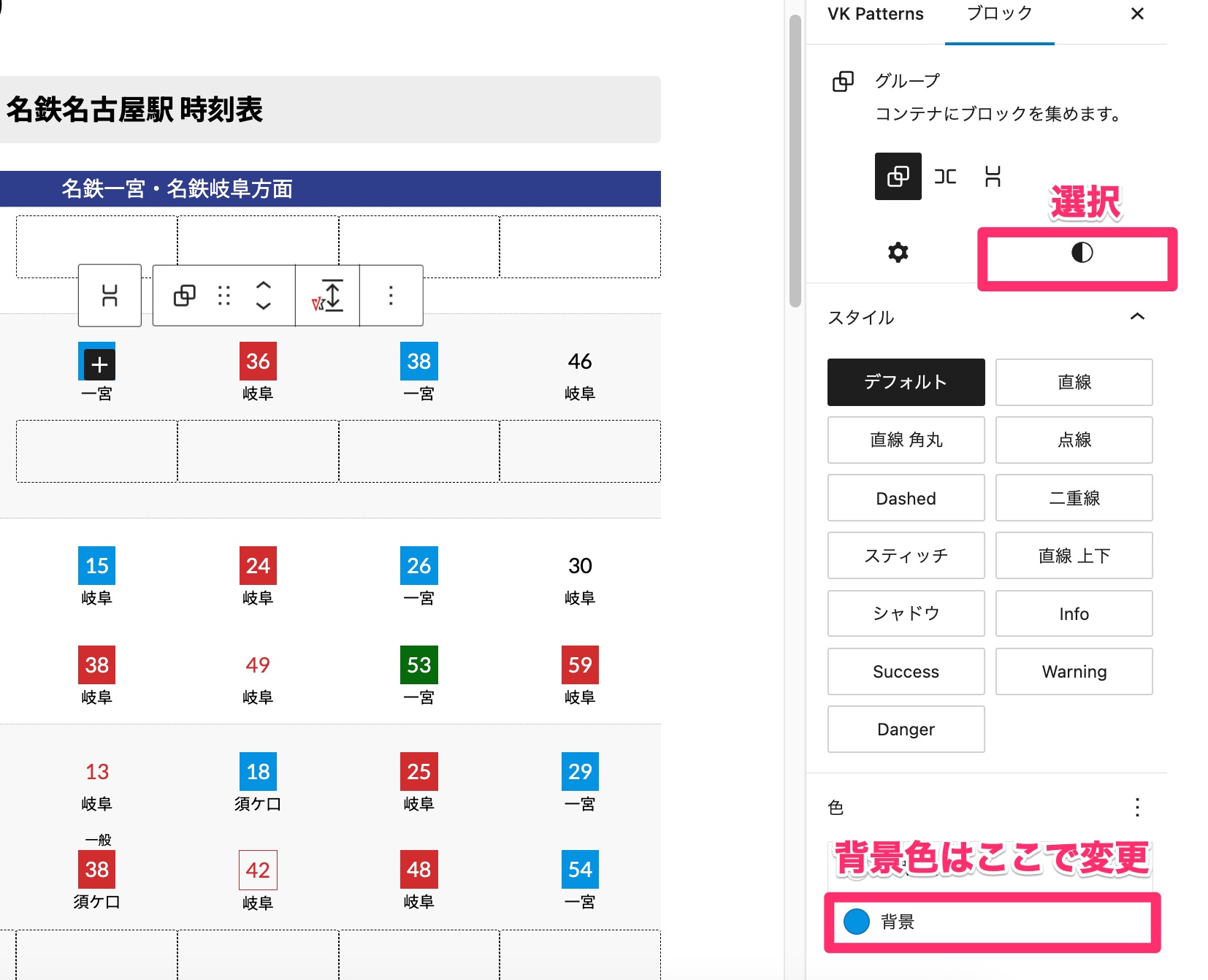Select the 点線 style
Screen dimensions: 1208x980
1074,440
